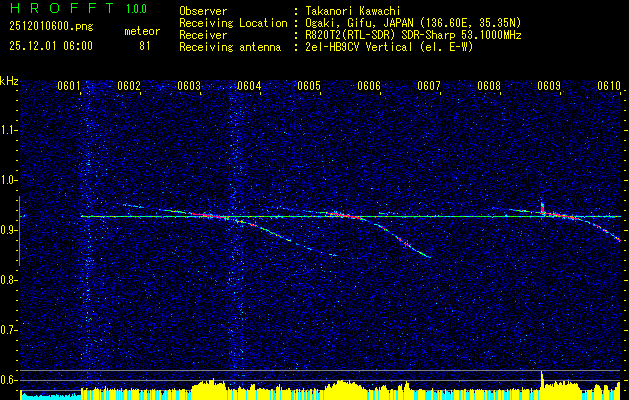Click the 0.9 kHz axis label
Image resolution: width=629 pixels, height=400 pixels.
coord(6,230)
